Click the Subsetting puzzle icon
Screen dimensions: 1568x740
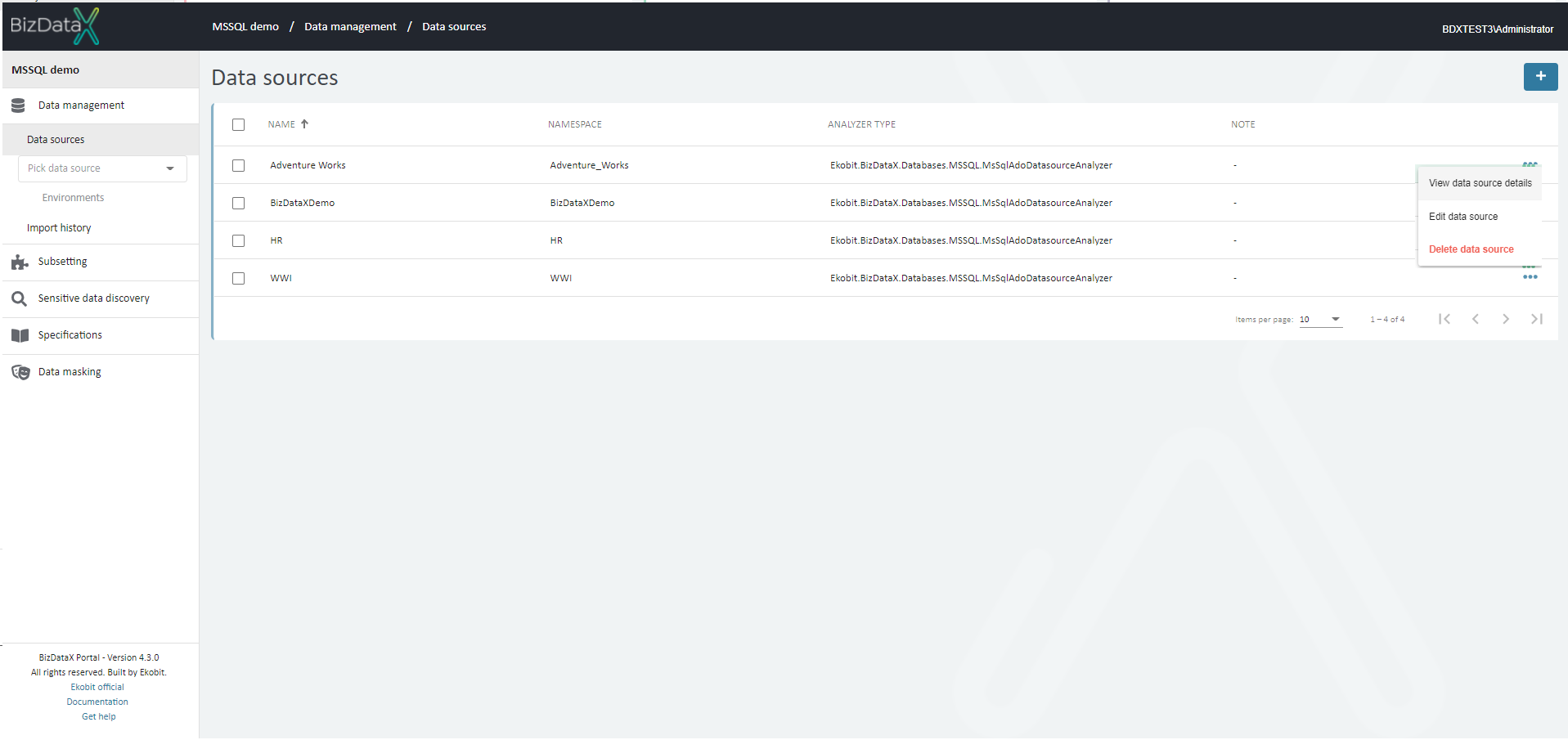click(20, 262)
